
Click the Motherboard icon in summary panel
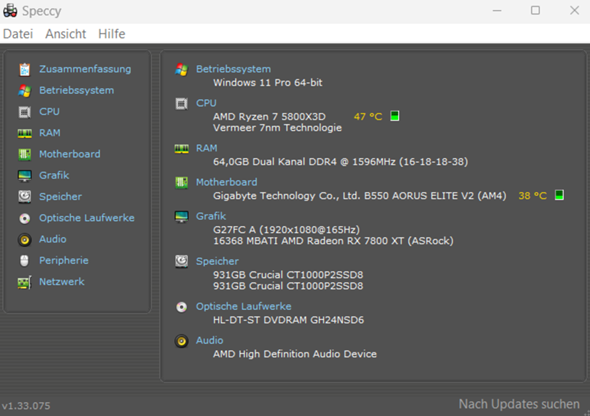tap(181, 183)
